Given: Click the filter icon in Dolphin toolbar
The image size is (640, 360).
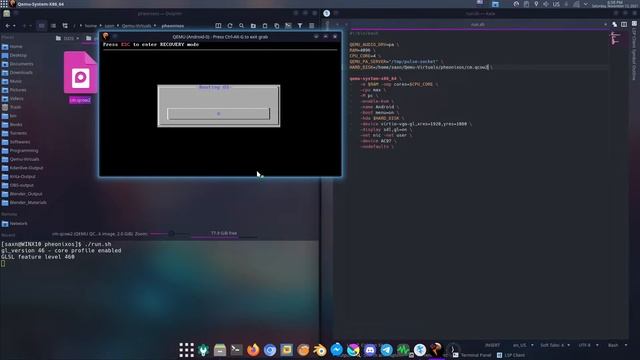Looking at the screenshot, I should (300, 26).
